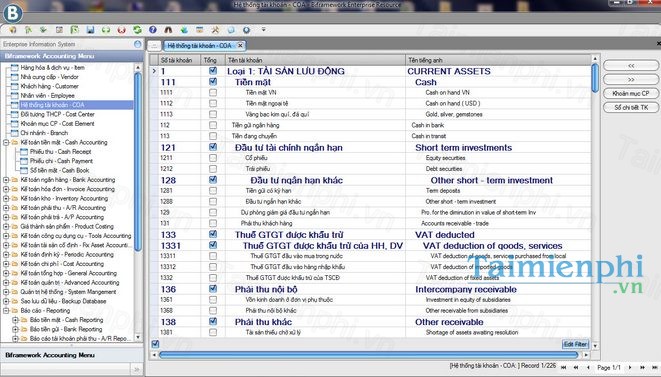Open help with the blue question mark icon
Image resolution: width=661 pixels, height=377 pixels.
(x=153, y=30)
